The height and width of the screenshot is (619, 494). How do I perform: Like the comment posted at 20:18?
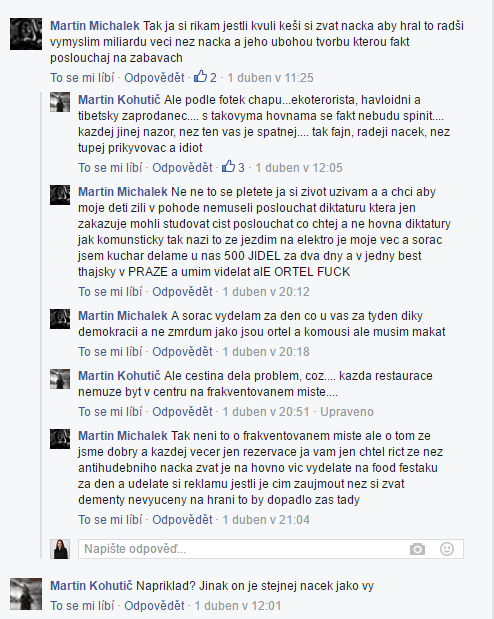click(110, 352)
